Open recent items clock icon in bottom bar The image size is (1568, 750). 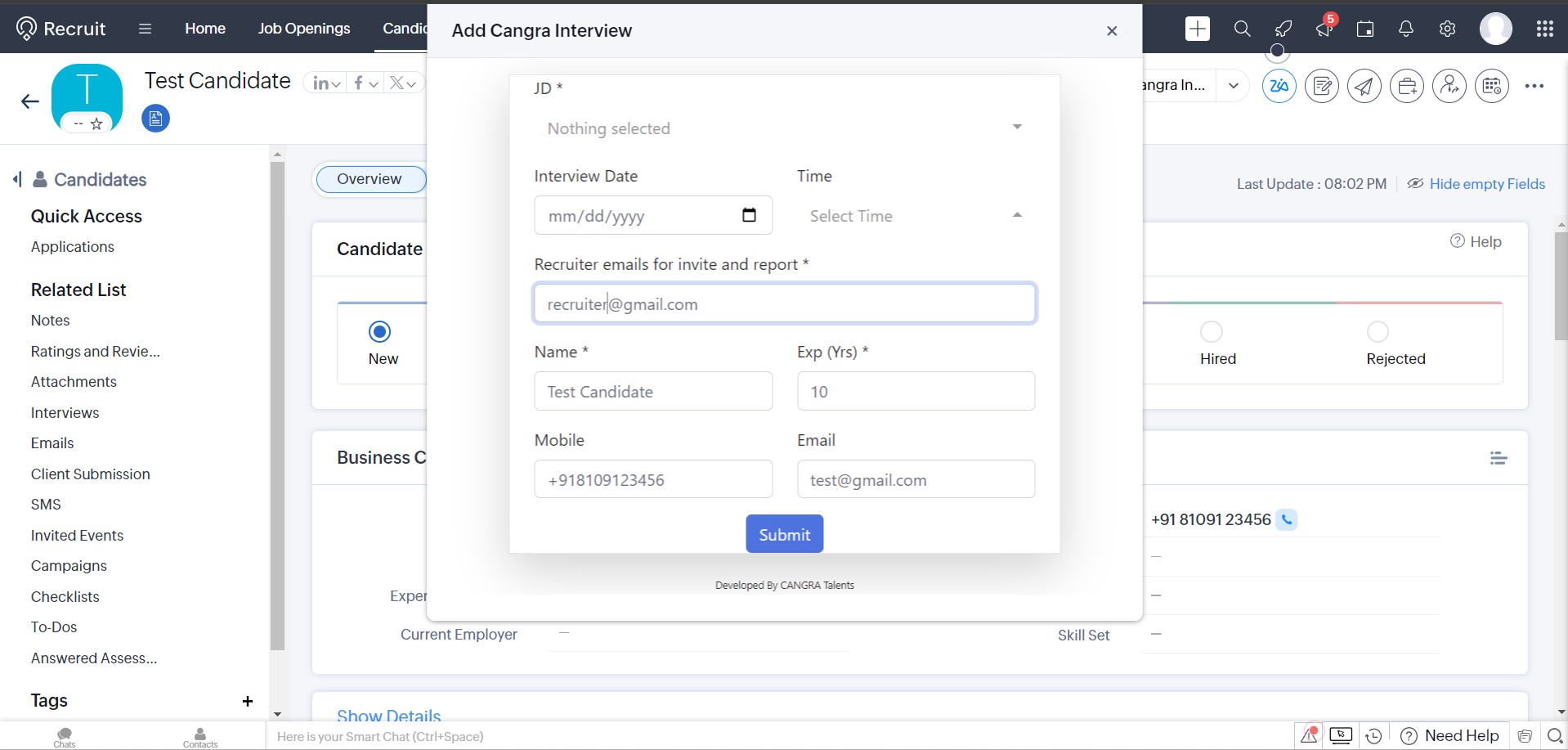pyautogui.click(x=1373, y=736)
